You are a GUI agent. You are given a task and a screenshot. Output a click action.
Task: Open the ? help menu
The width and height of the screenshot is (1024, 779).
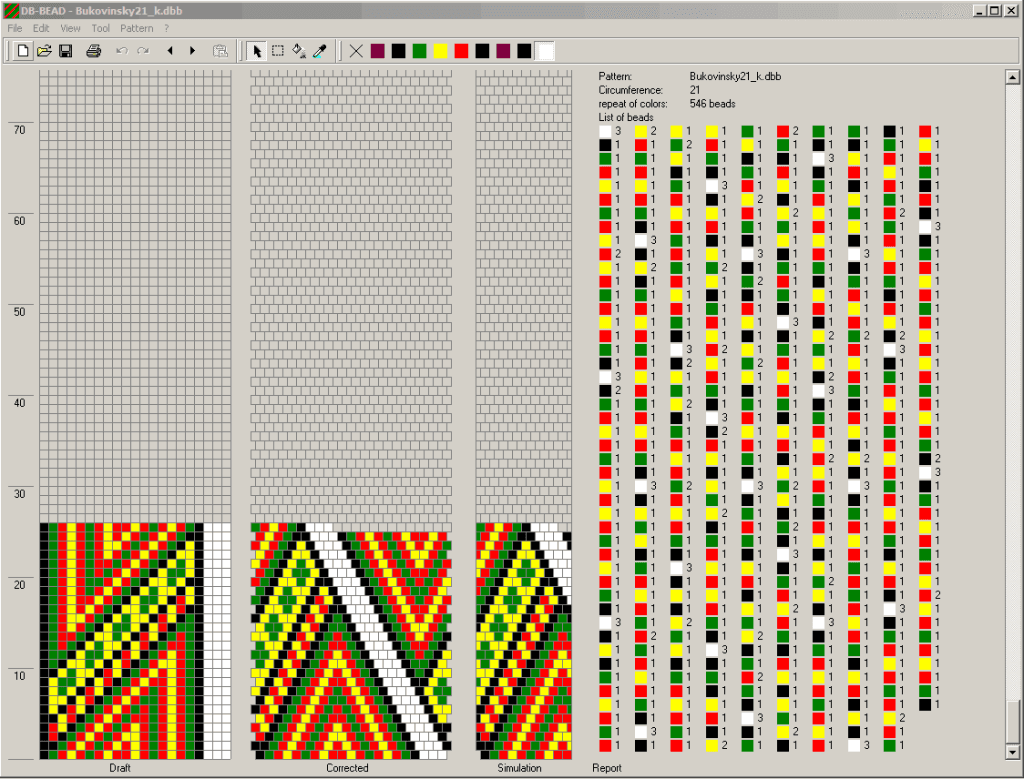point(167,28)
